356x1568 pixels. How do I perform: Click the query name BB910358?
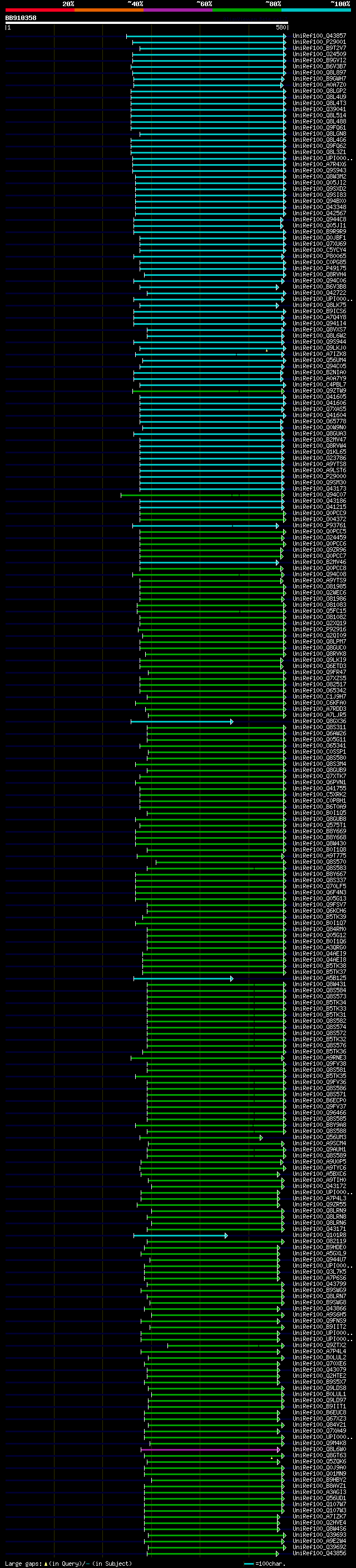click(21, 18)
